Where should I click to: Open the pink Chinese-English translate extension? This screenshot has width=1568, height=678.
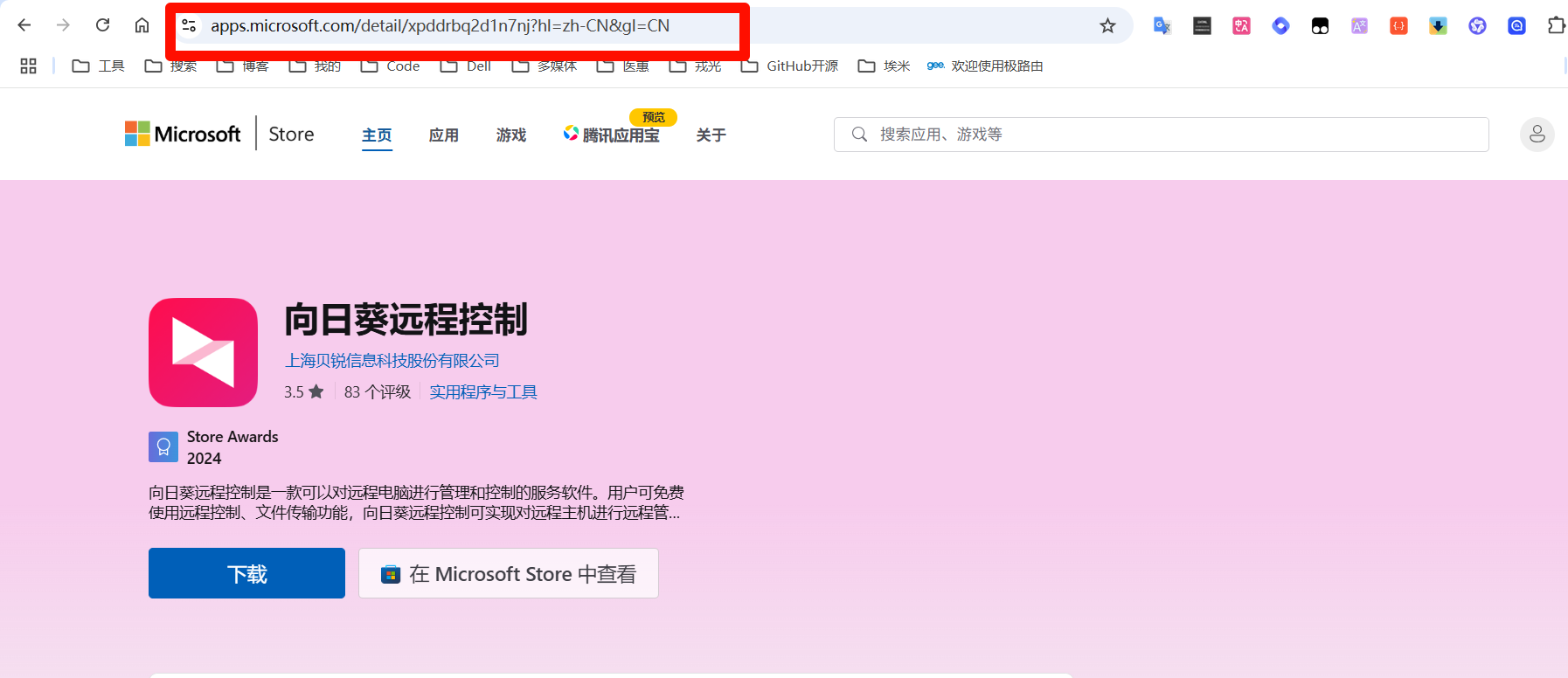click(x=1241, y=25)
